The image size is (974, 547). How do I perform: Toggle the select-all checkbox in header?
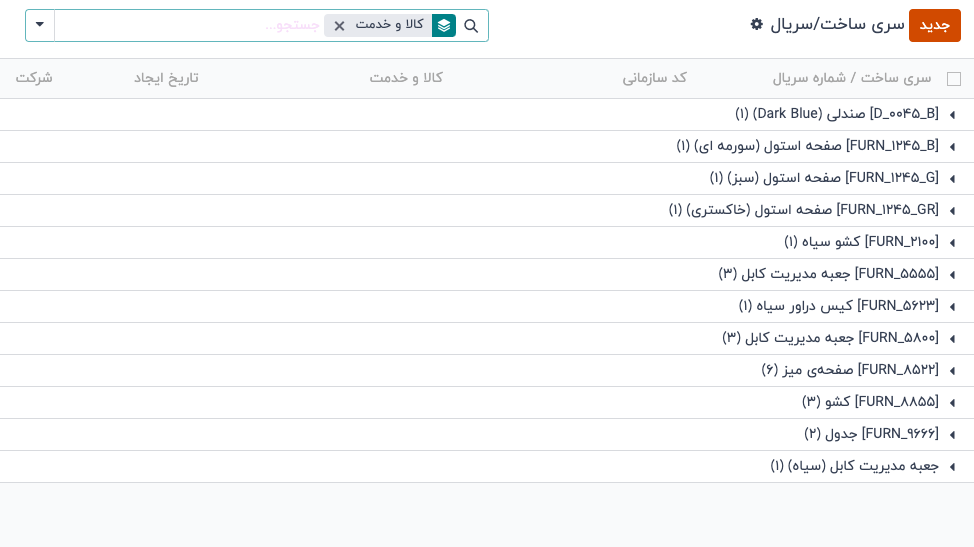953,79
